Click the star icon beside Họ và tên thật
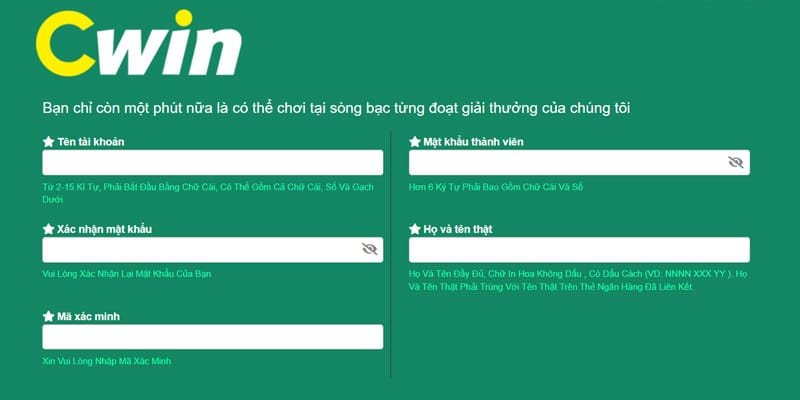The width and height of the screenshot is (800, 400). click(415, 229)
